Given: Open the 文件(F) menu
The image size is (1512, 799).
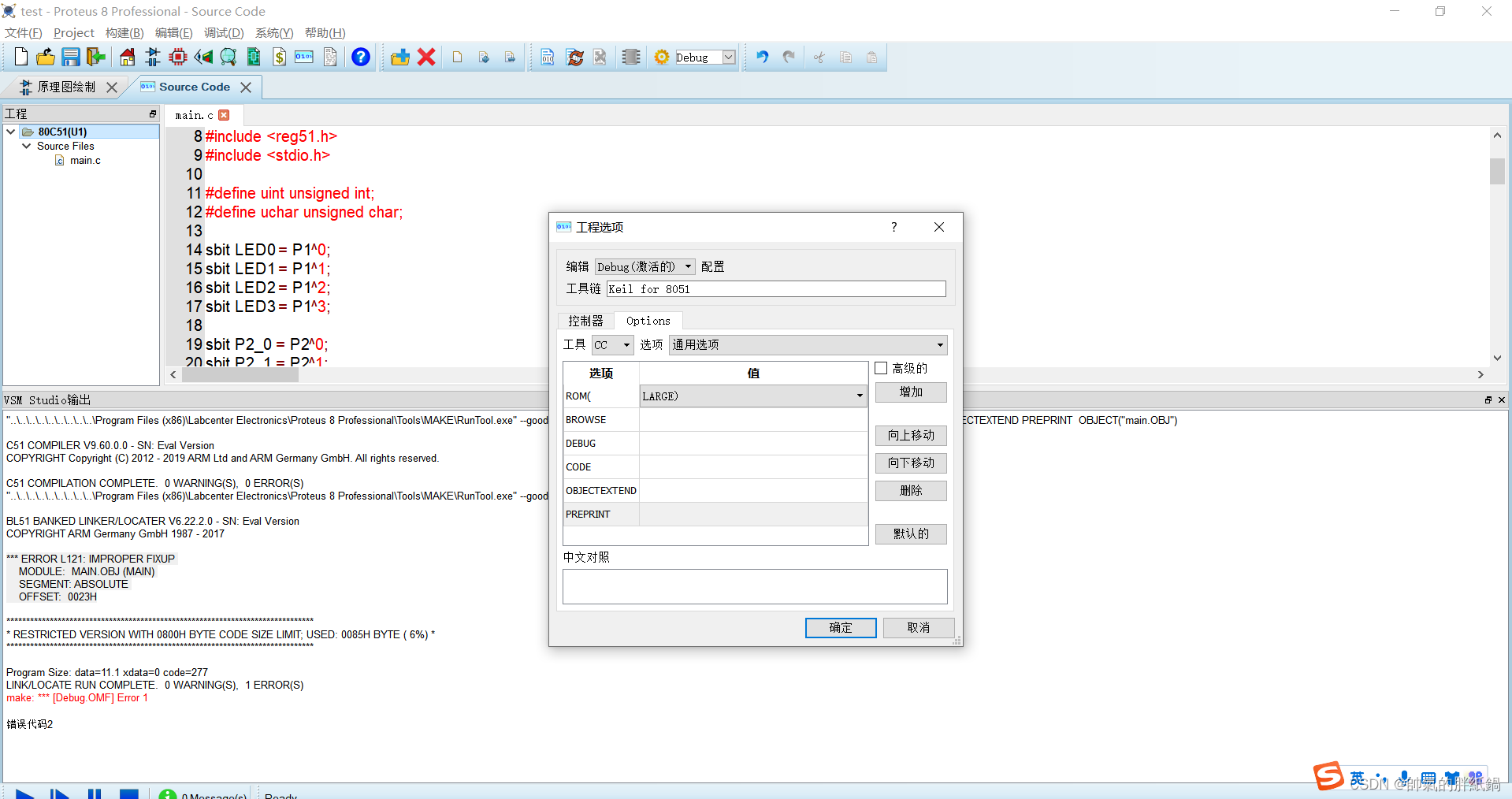Looking at the screenshot, I should [x=24, y=32].
